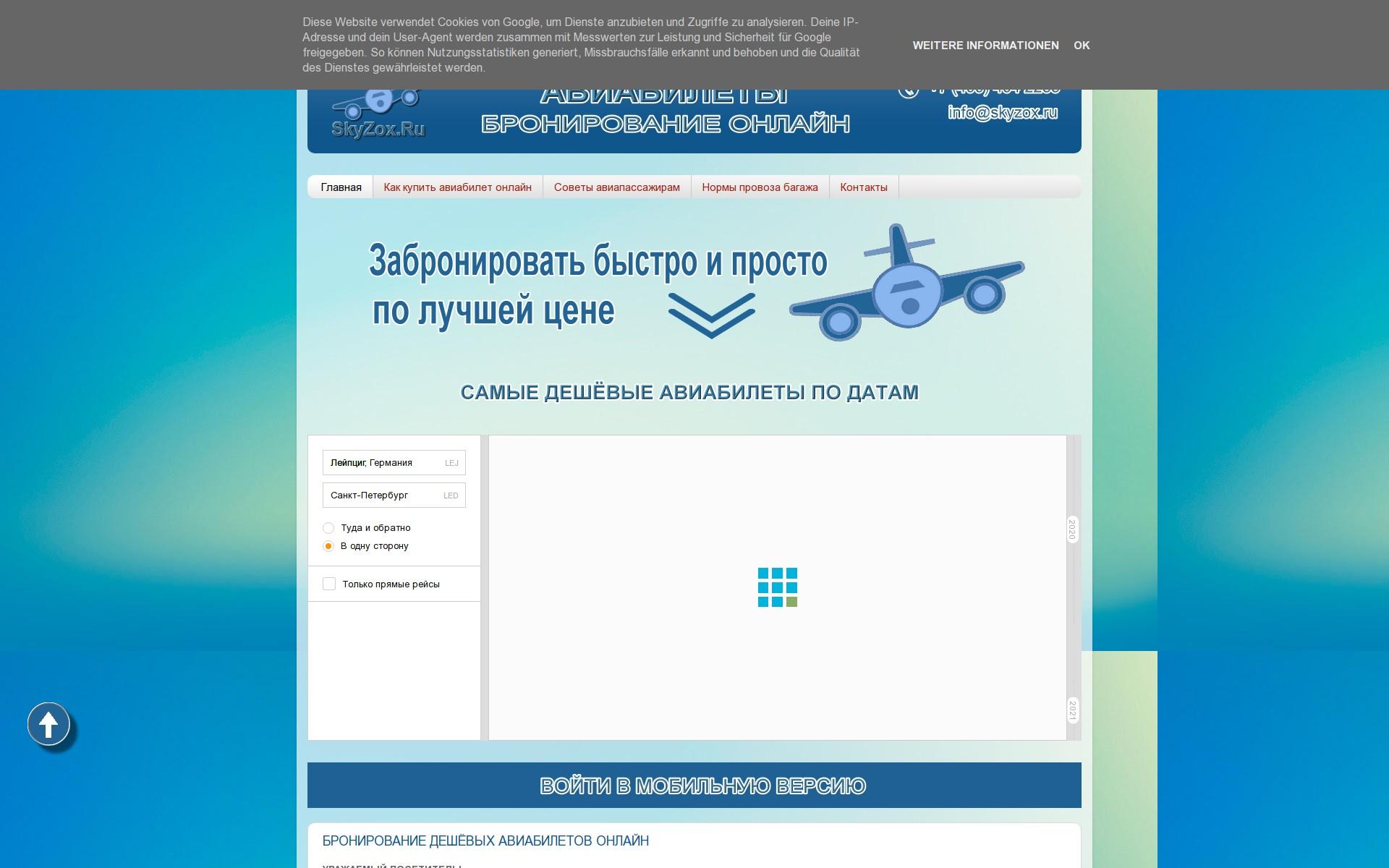Open Нормы провоза багажа menu item

760,187
